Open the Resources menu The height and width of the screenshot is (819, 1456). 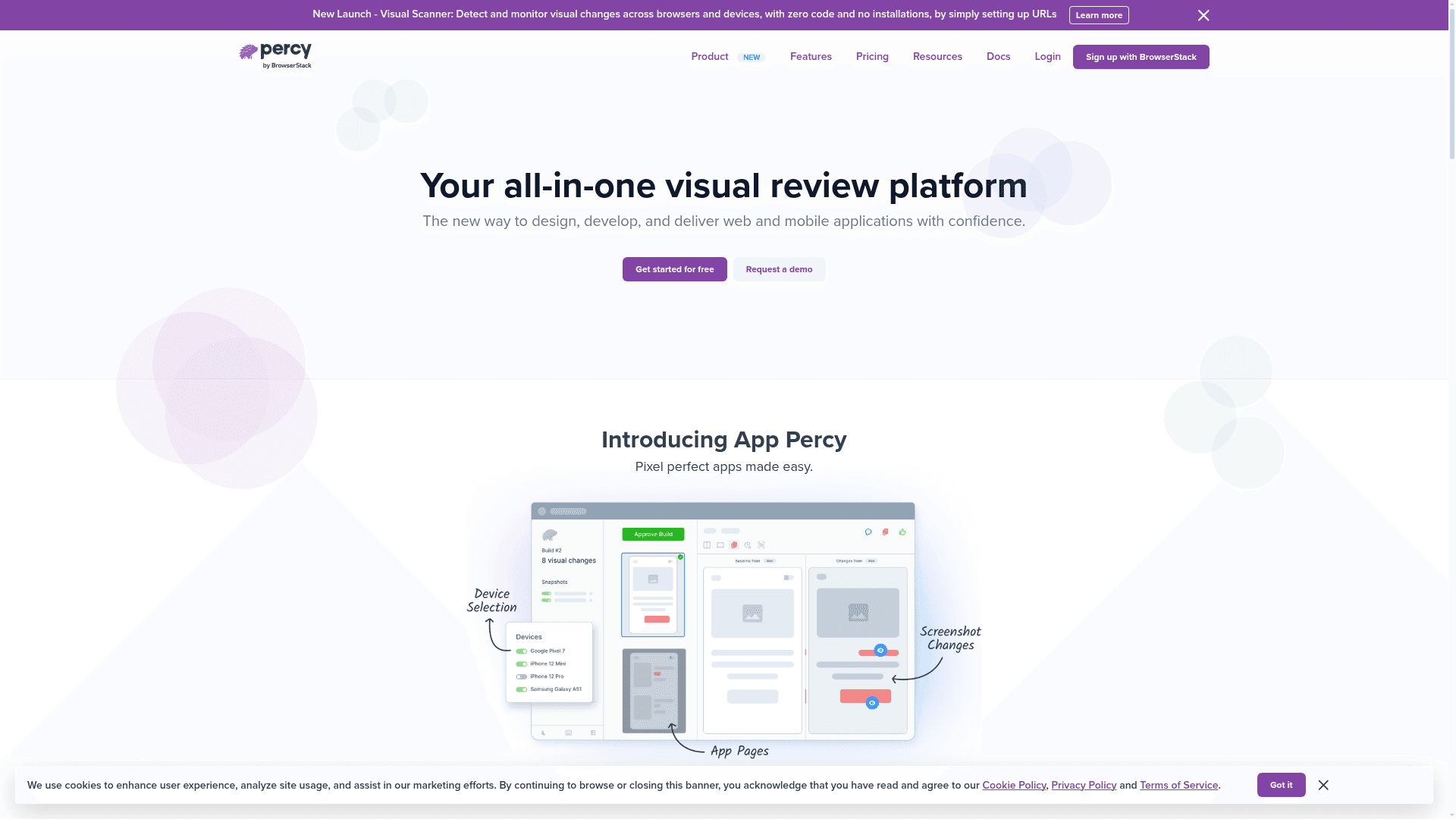point(937,57)
